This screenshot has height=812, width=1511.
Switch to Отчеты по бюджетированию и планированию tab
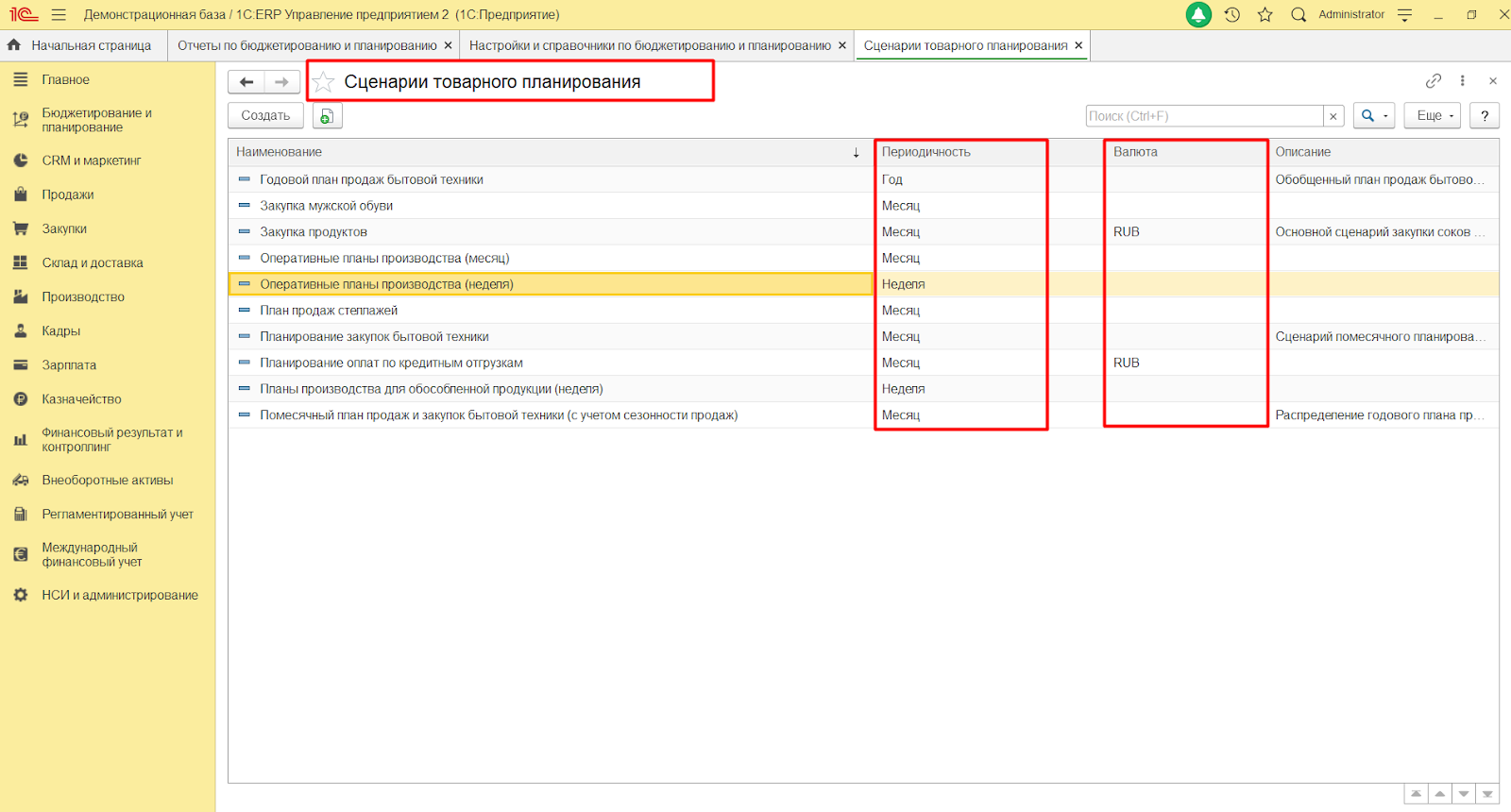tap(307, 45)
